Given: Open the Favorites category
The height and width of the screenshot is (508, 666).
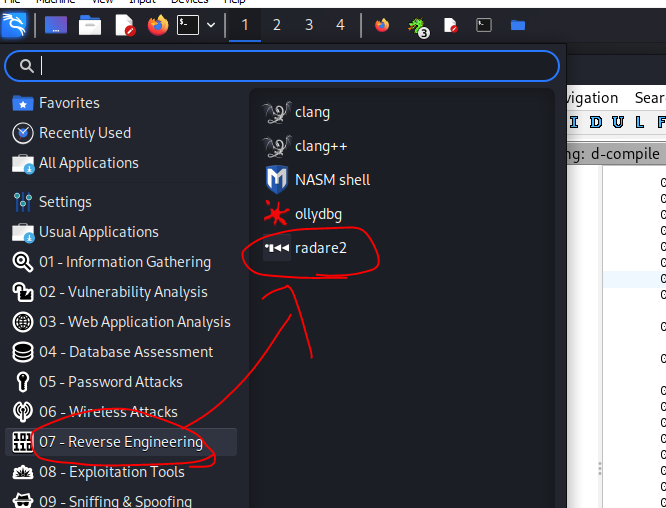Looking at the screenshot, I should pyautogui.click(x=121, y=103).
